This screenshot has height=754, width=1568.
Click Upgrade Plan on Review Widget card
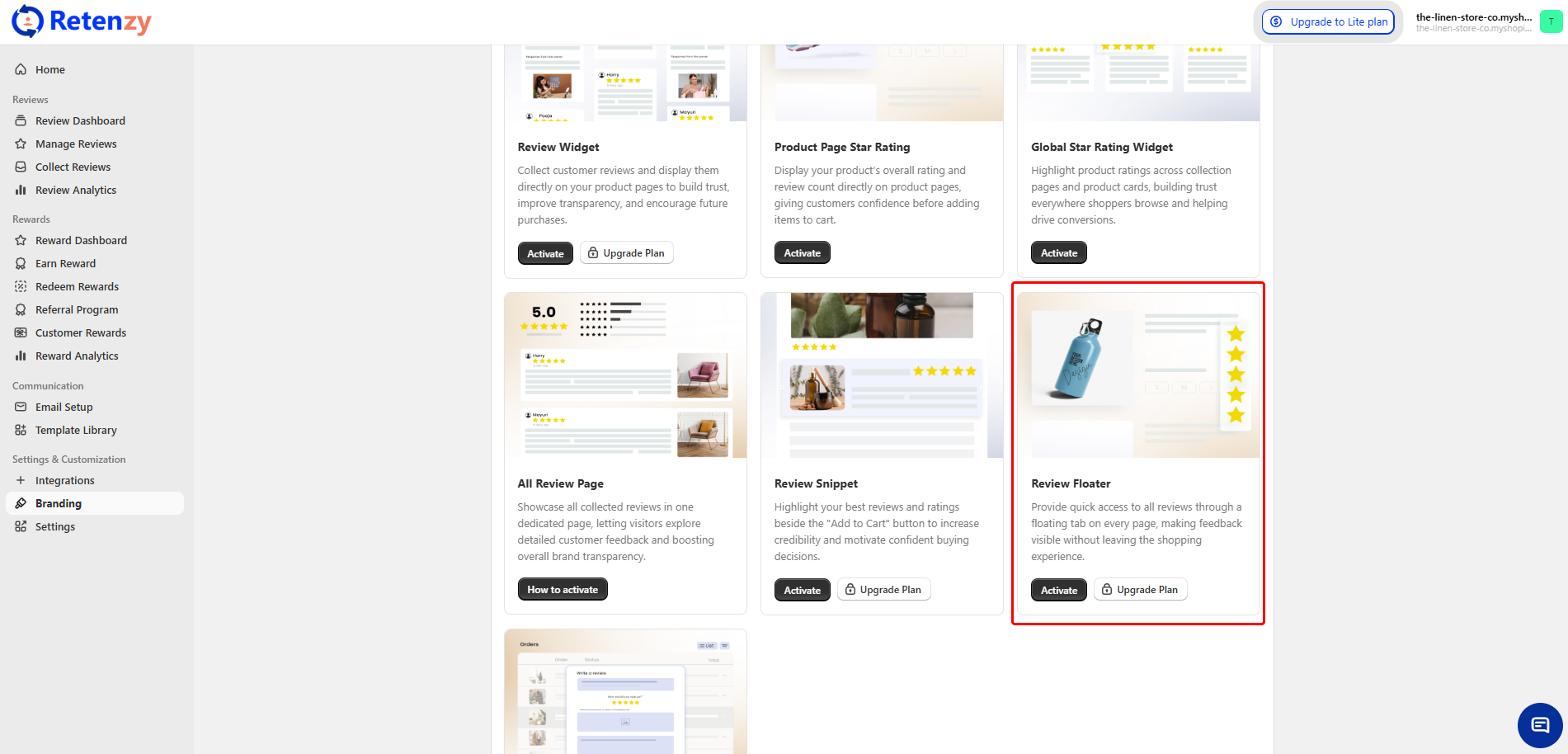pyautogui.click(x=627, y=253)
